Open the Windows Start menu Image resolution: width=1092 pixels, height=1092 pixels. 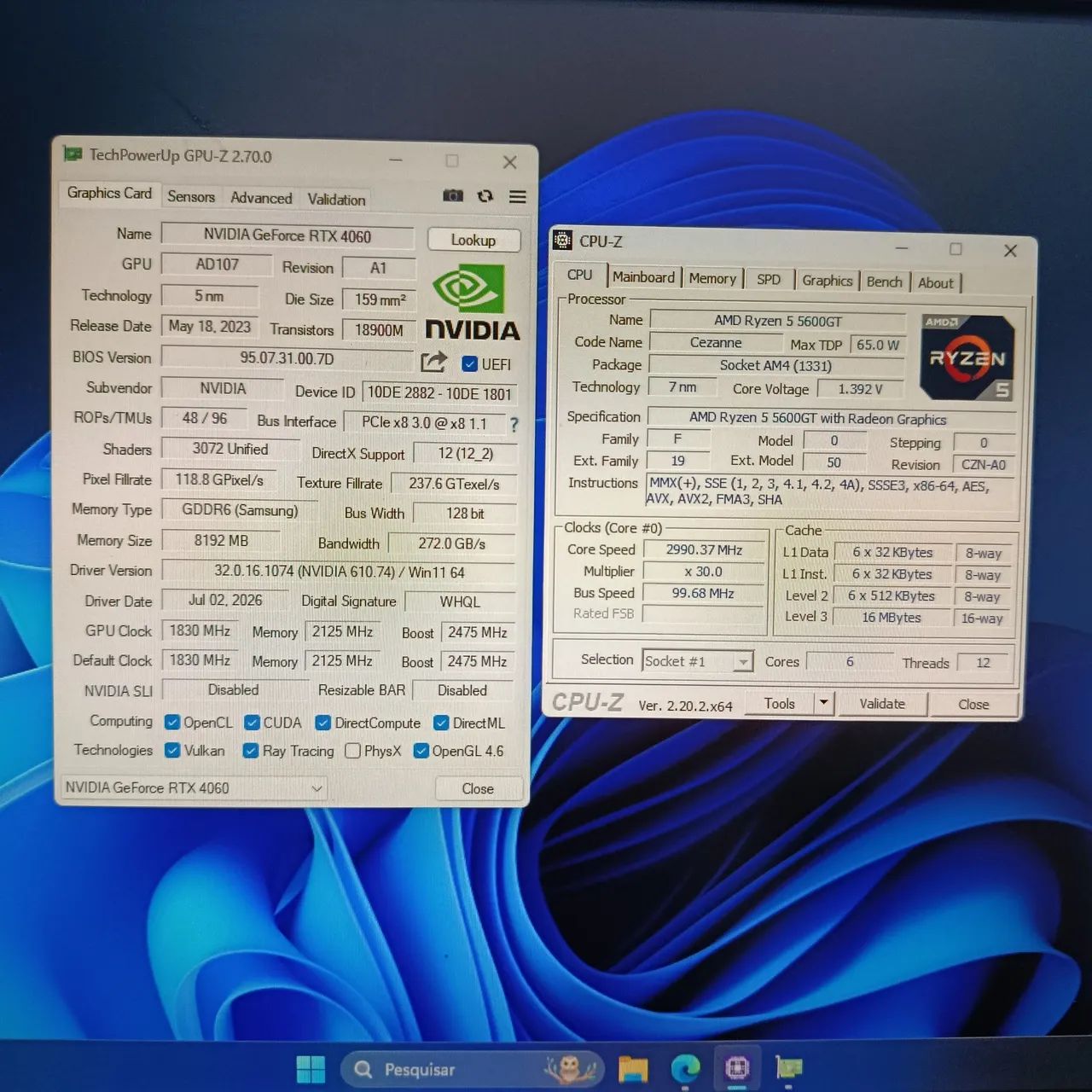tap(311, 1069)
